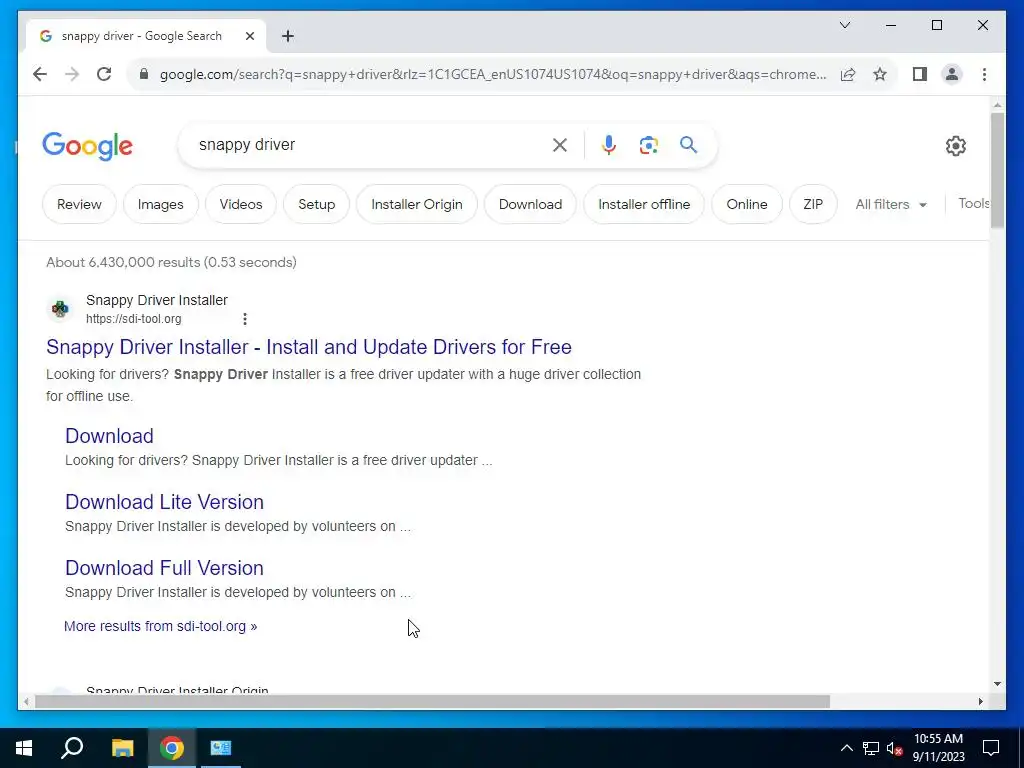Click the Chrome taskbar icon
This screenshot has height=768, width=1024.
172,748
